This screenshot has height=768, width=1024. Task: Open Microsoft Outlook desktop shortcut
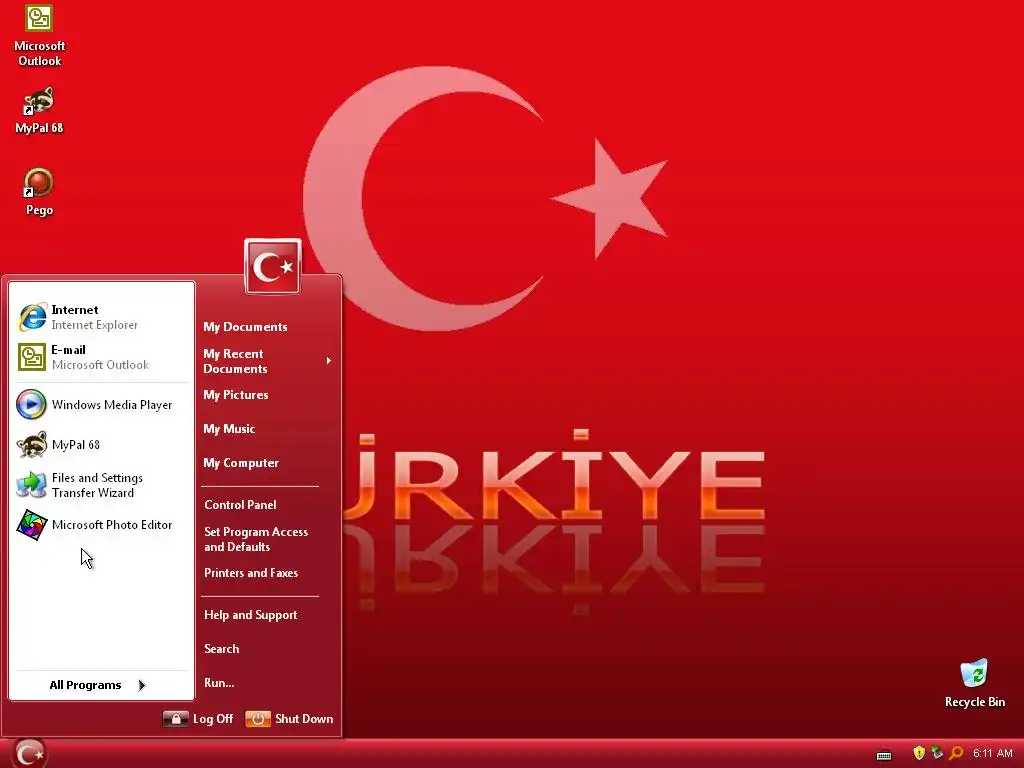[x=39, y=36]
